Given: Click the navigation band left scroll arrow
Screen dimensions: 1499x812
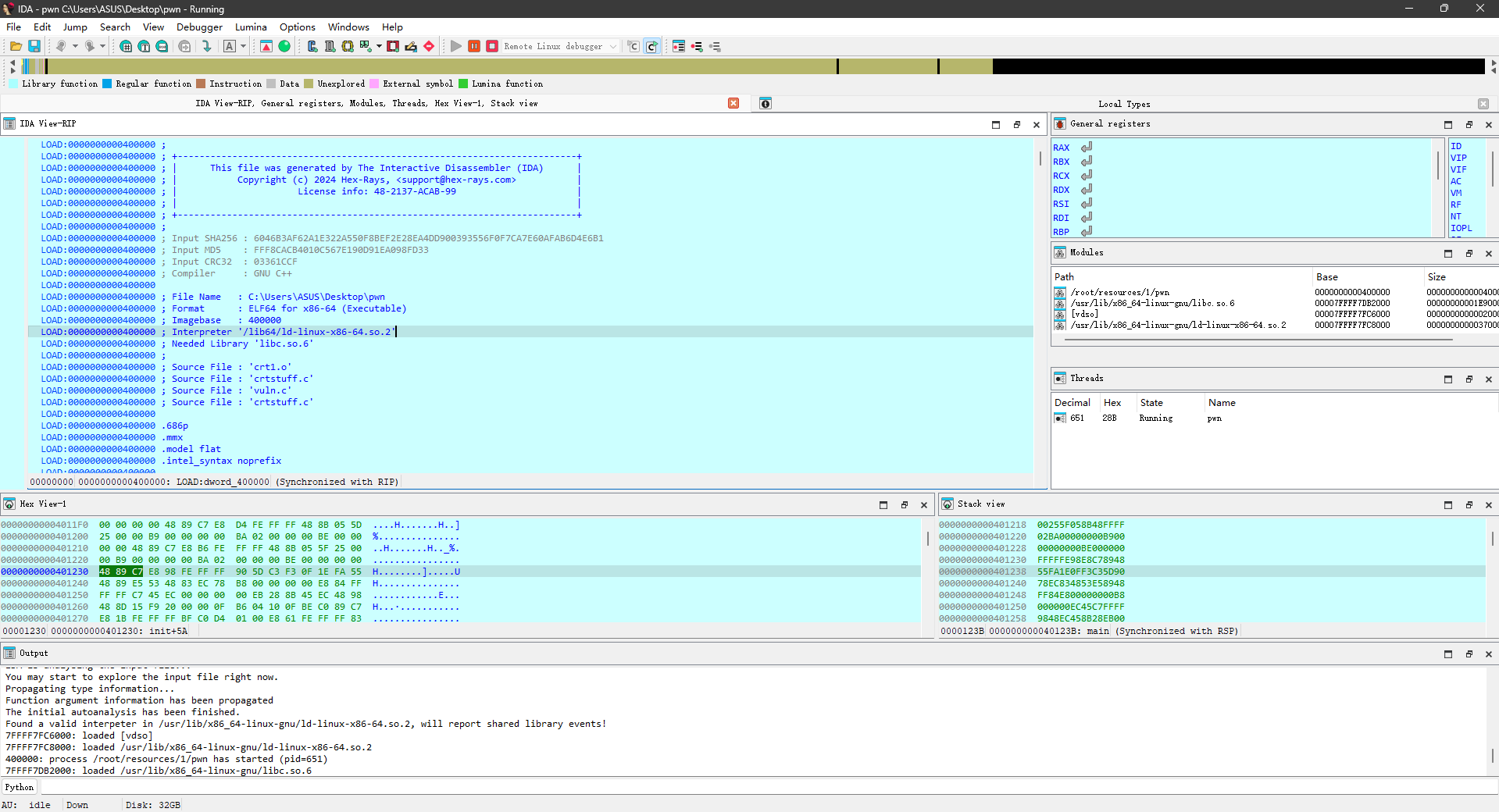Looking at the screenshot, I should coord(12,62).
